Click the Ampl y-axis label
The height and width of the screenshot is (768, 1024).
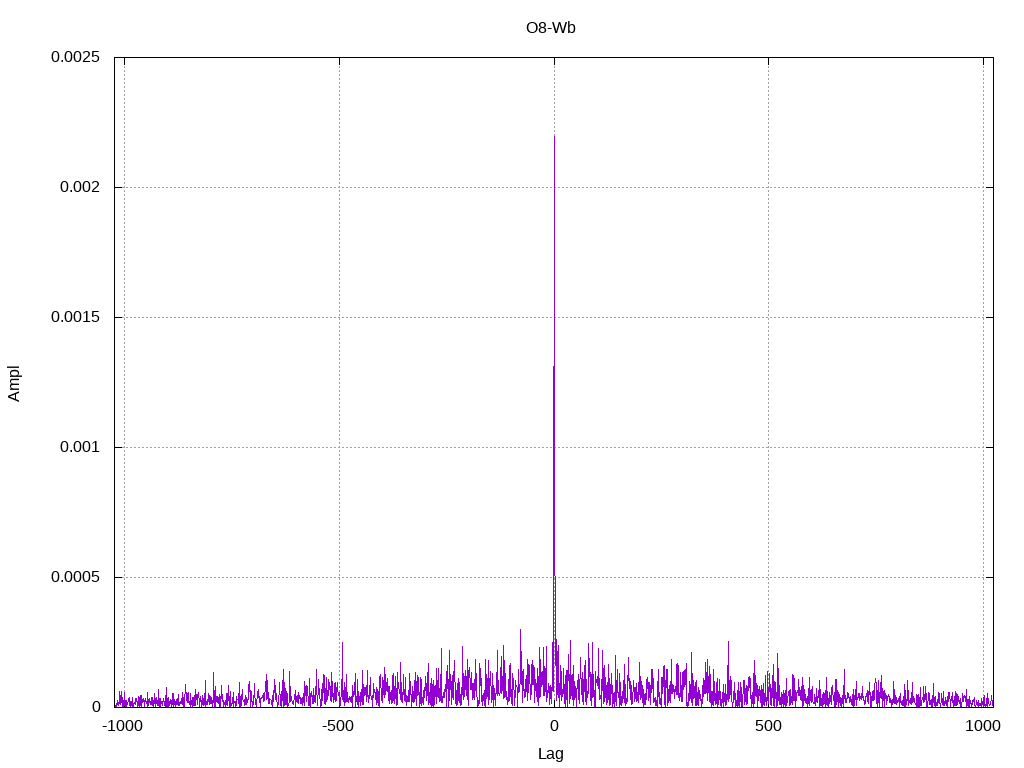coord(14,383)
